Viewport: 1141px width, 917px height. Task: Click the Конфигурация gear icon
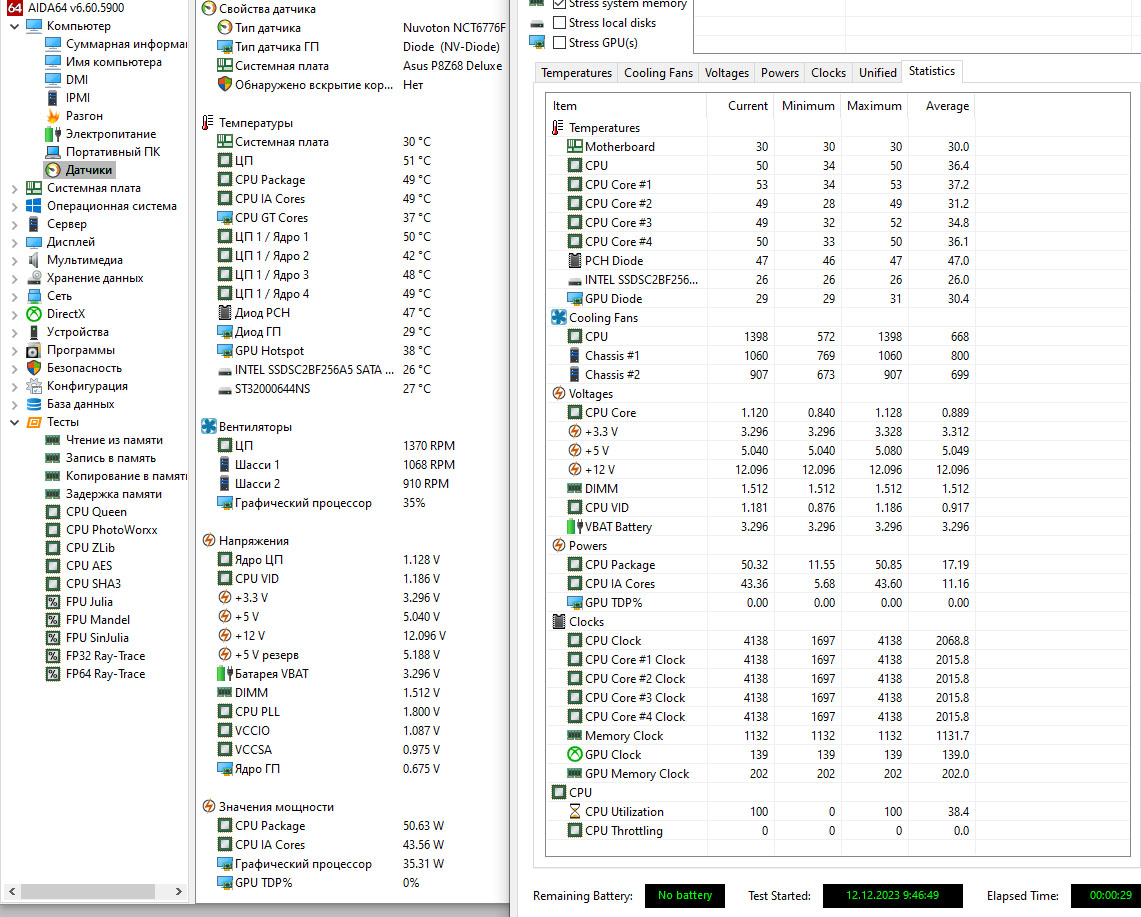[x=33, y=386]
